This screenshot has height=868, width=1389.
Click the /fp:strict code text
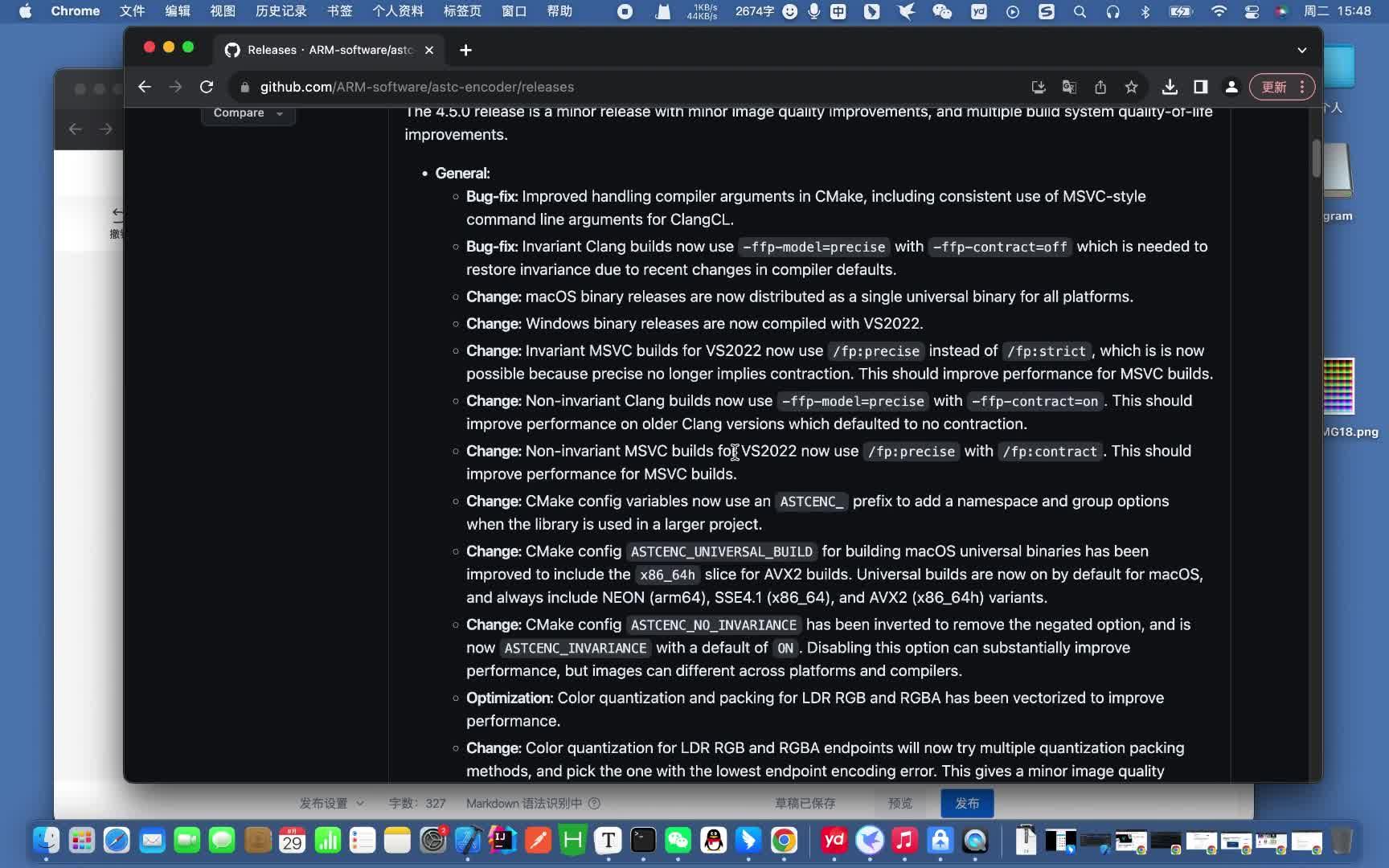pos(1047,351)
